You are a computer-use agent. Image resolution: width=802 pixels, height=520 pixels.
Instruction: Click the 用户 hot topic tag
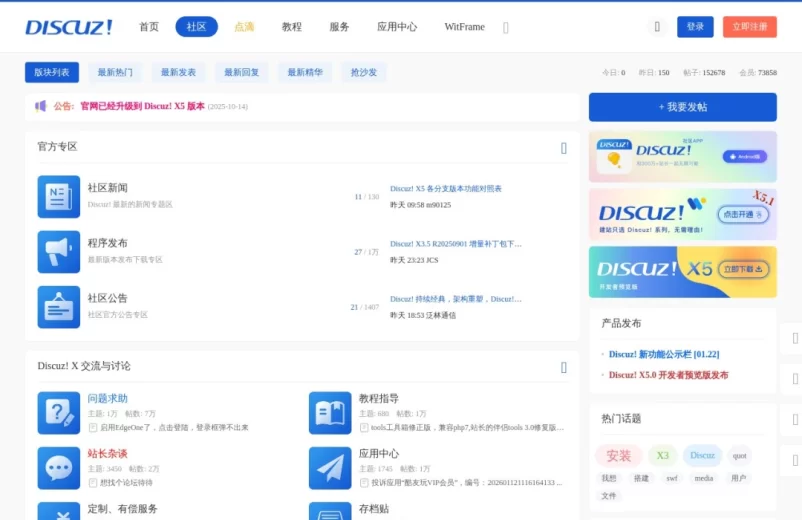739,479
